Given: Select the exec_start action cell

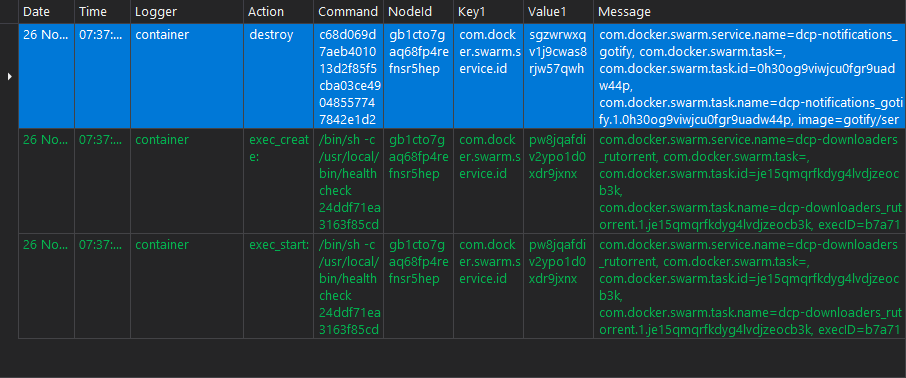Looking at the screenshot, I should pos(279,286).
